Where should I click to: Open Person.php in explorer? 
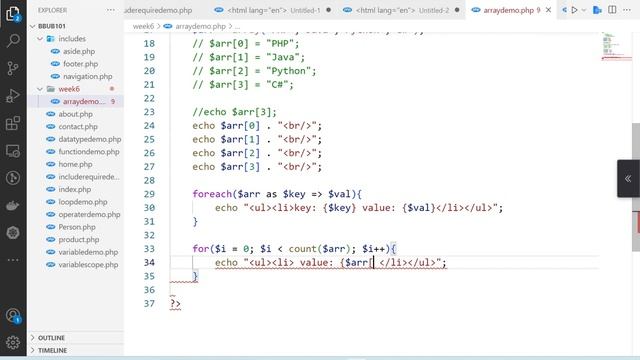pyautogui.click(x=76, y=227)
